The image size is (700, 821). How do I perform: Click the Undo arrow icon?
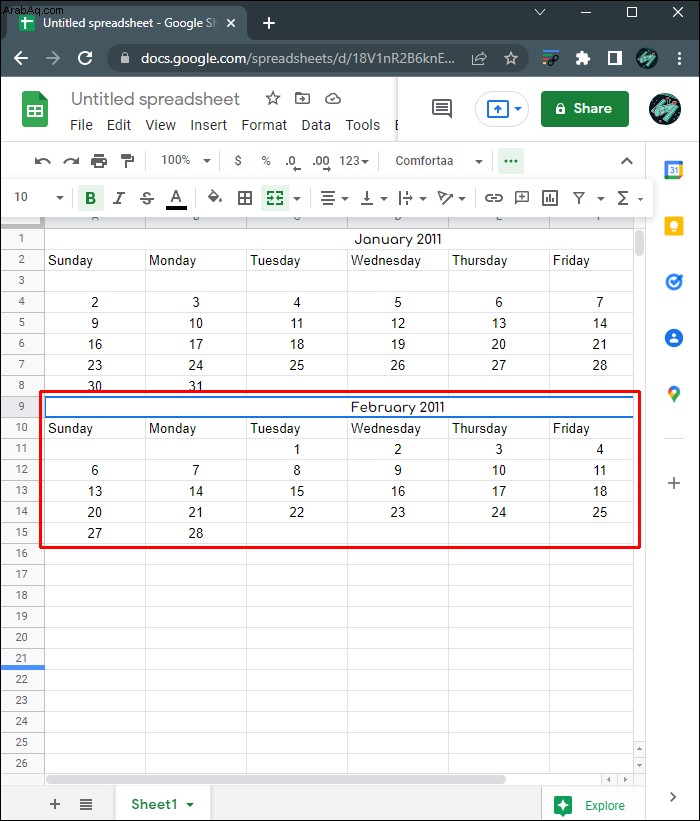tap(42, 161)
